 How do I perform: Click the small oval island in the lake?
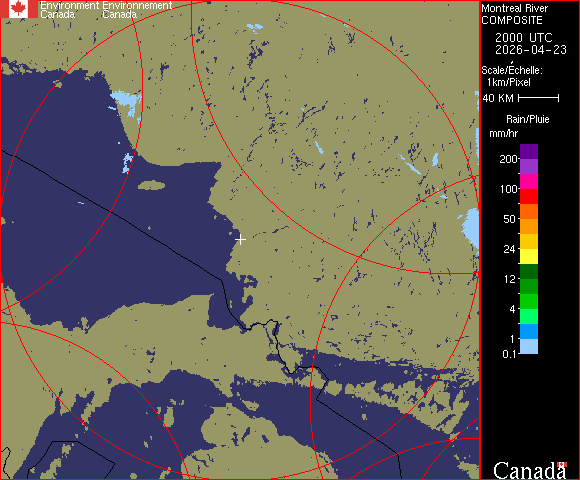pyautogui.click(x=152, y=185)
